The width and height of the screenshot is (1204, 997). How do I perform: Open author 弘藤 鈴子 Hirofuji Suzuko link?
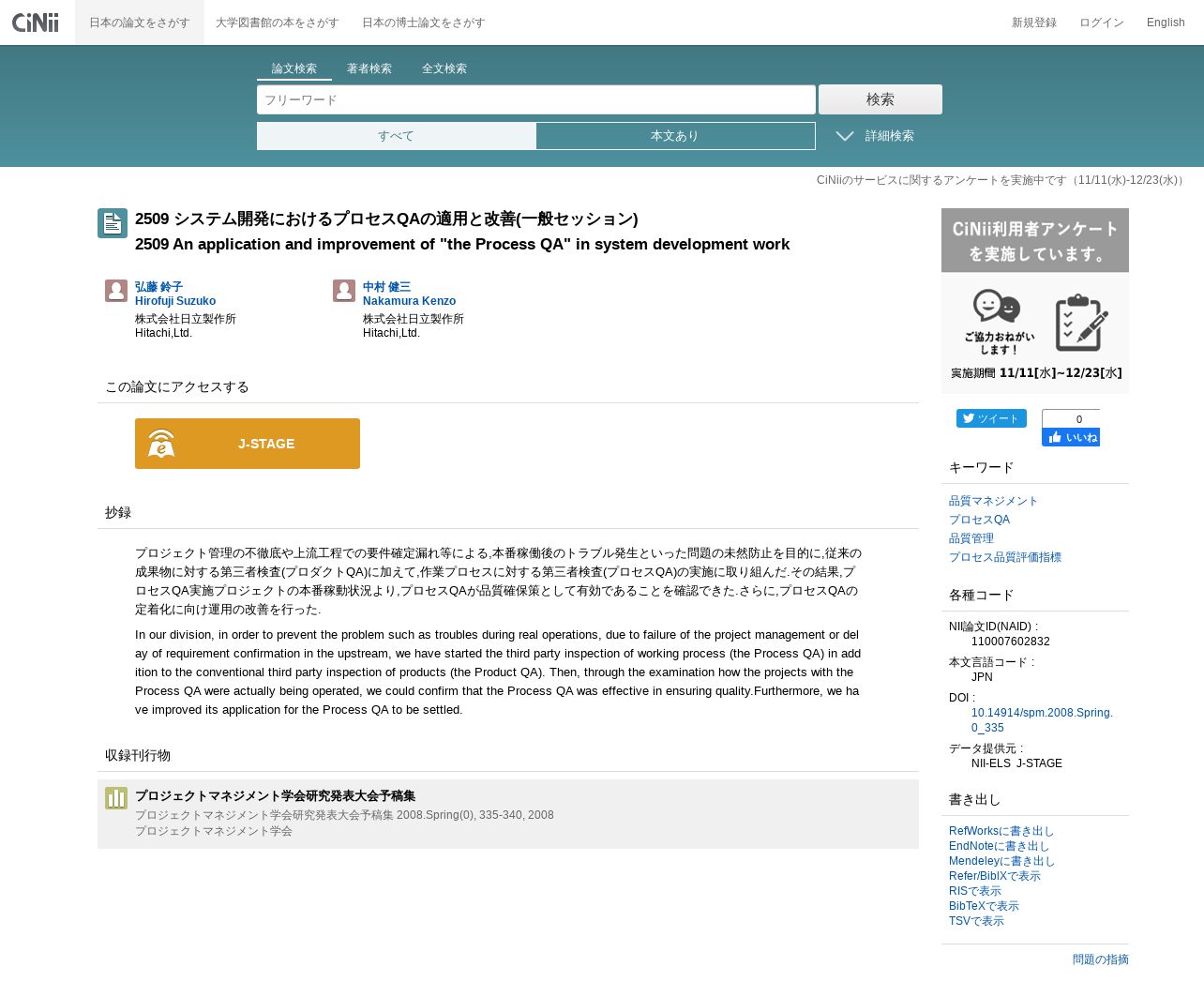(175, 294)
